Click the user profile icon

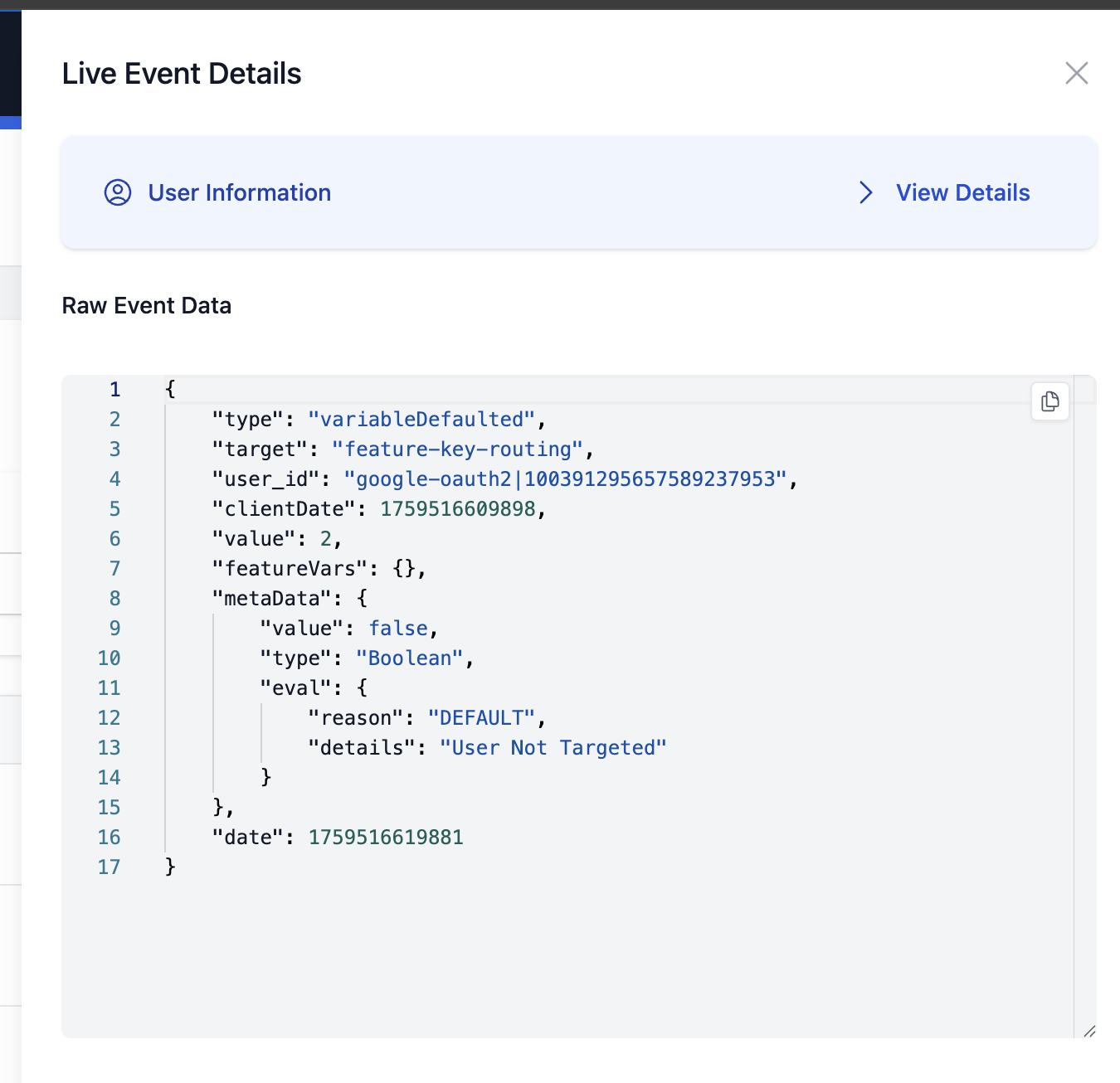pyautogui.click(x=118, y=192)
